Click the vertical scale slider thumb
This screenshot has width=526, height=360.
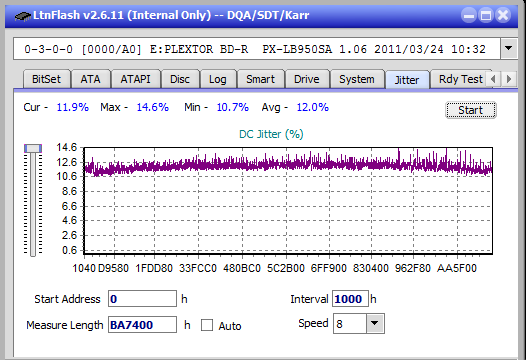click(x=33, y=148)
